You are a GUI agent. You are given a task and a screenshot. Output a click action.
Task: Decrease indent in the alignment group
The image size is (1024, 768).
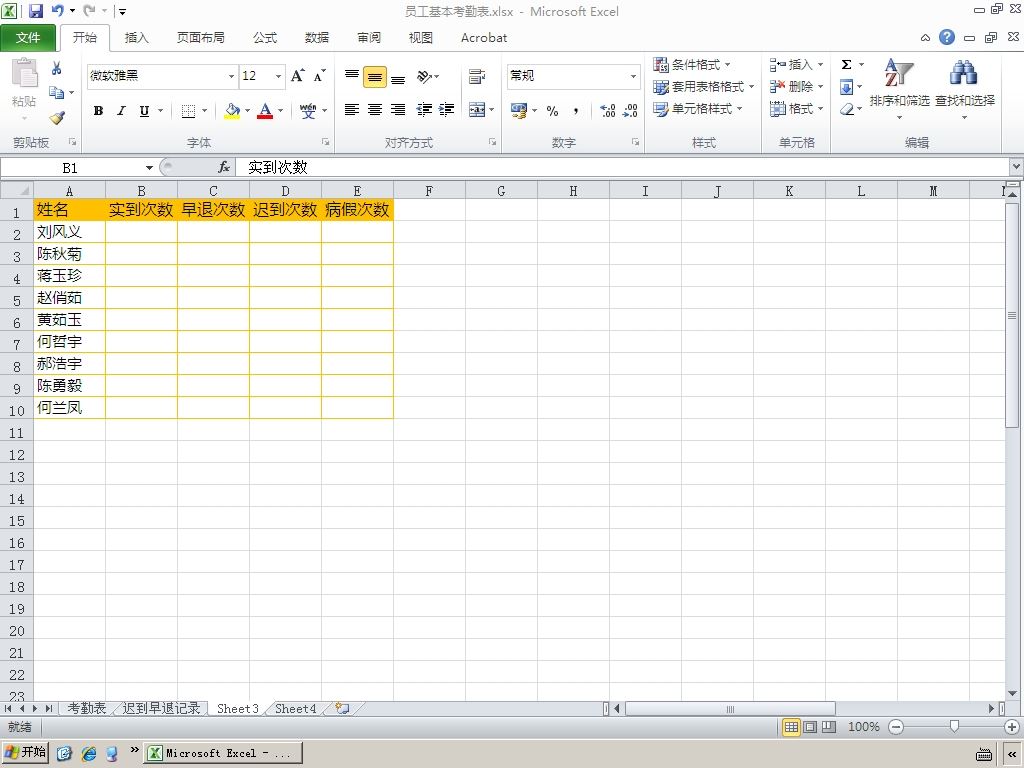(424, 110)
